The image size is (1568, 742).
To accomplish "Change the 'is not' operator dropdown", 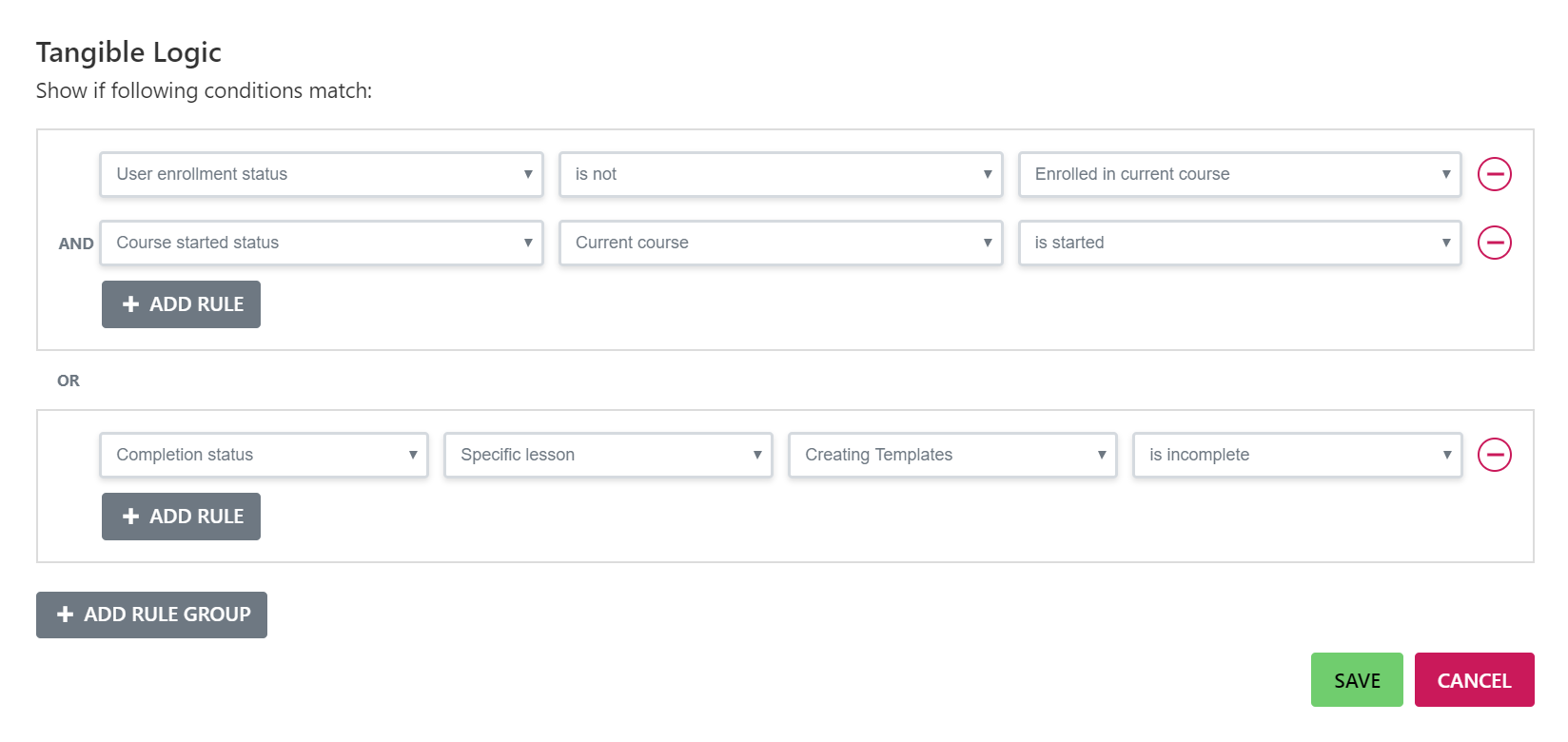I will 780,174.
